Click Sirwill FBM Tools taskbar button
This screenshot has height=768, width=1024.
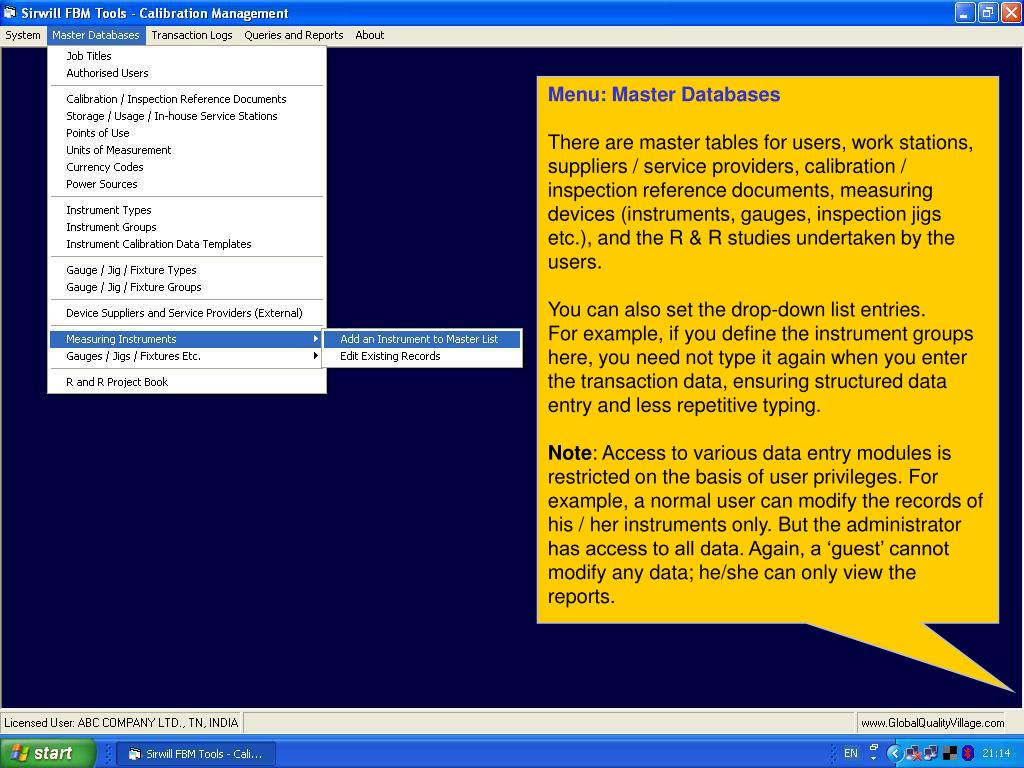197,754
